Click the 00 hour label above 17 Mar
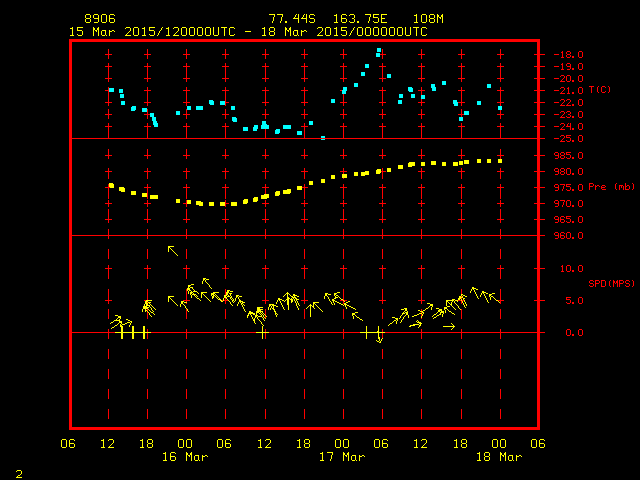Image resolution: width=640 pixels, height=480 pixels. [342, 444]
